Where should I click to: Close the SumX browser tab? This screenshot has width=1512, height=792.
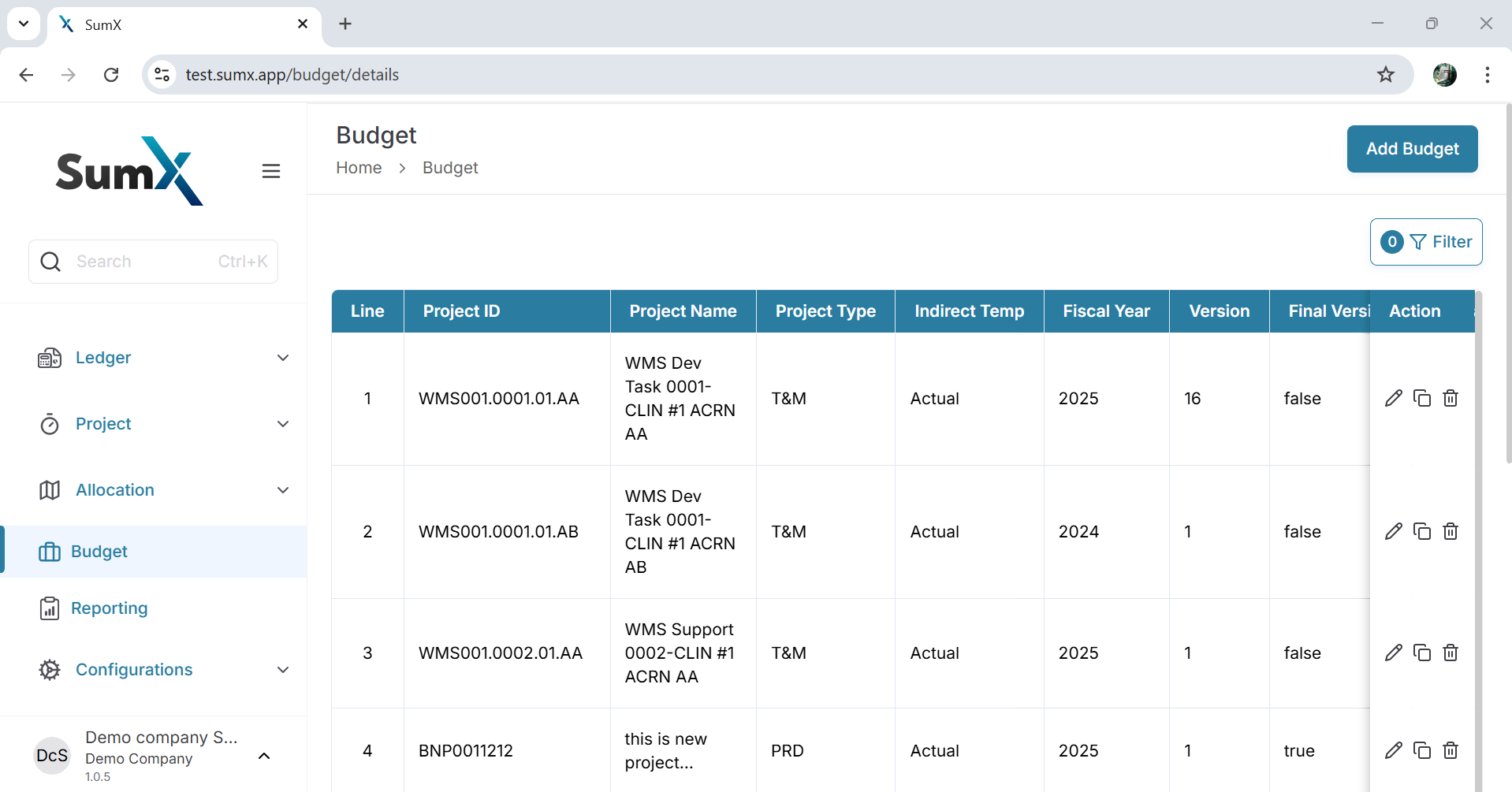coord(303,24)
